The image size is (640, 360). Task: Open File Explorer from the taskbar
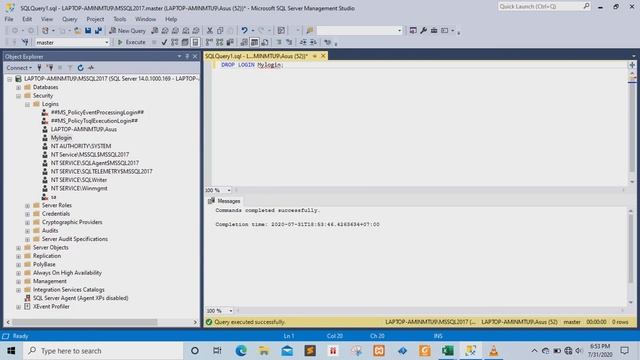[264, 351]
